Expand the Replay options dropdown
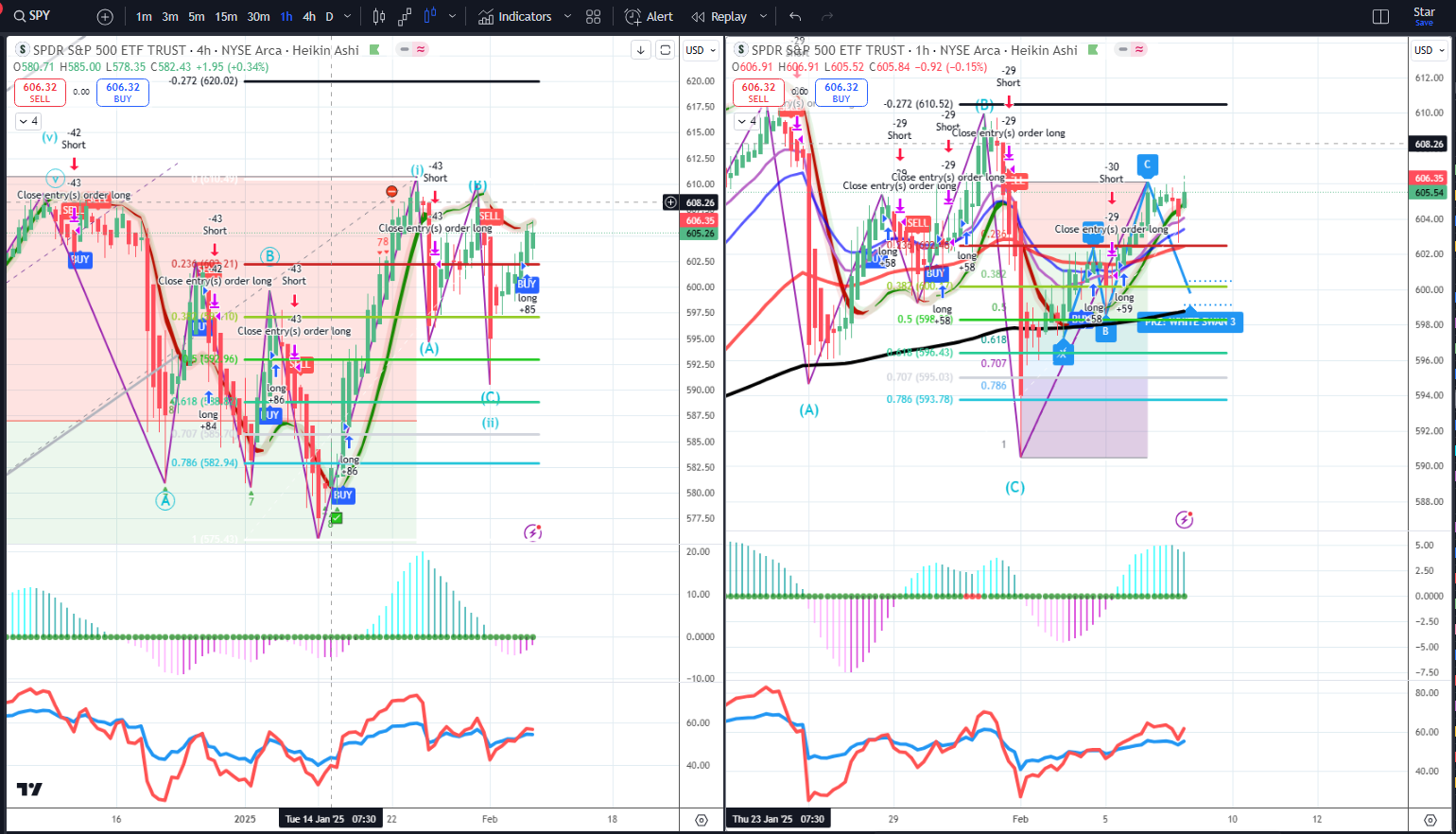 tap(763, 17)
